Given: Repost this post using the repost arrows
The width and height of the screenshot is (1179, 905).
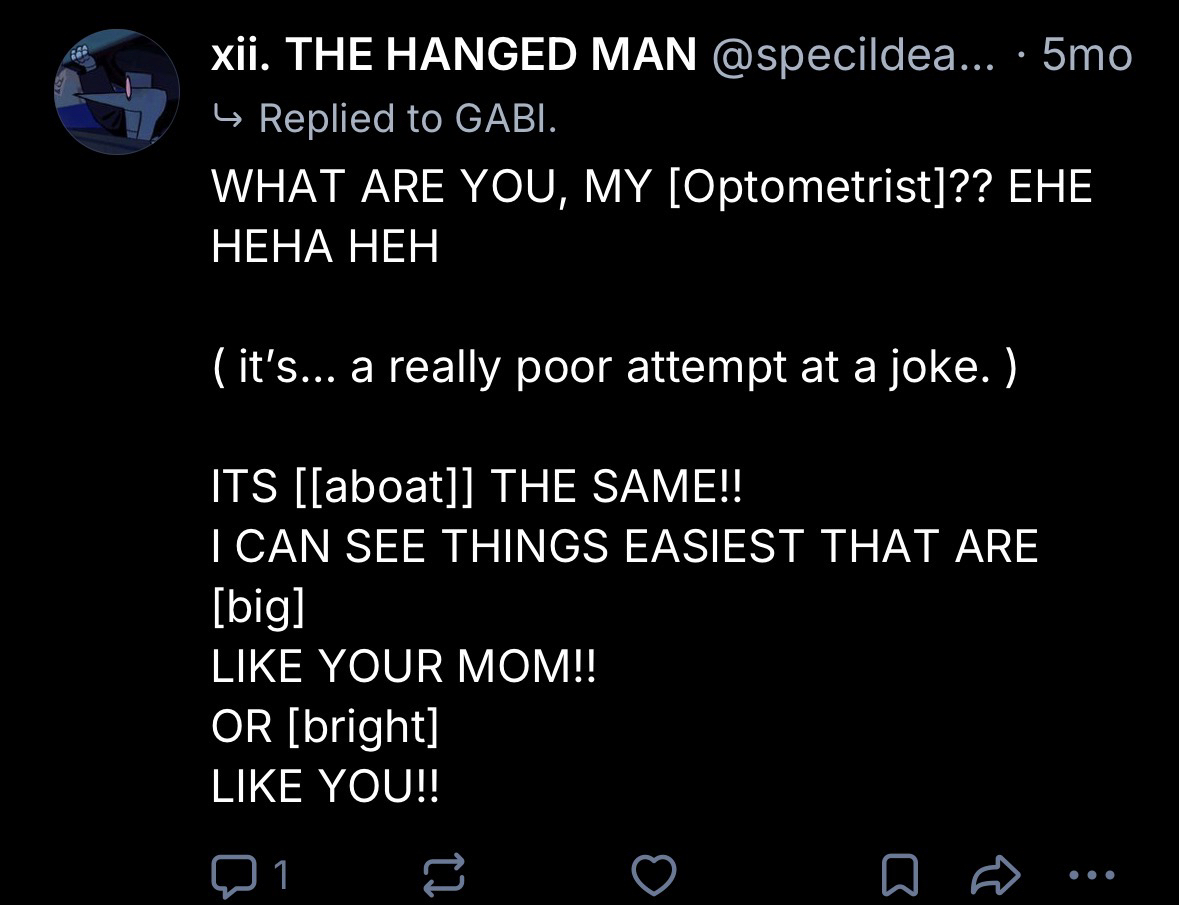Looking at the screenshot, I should coord(444,875).
